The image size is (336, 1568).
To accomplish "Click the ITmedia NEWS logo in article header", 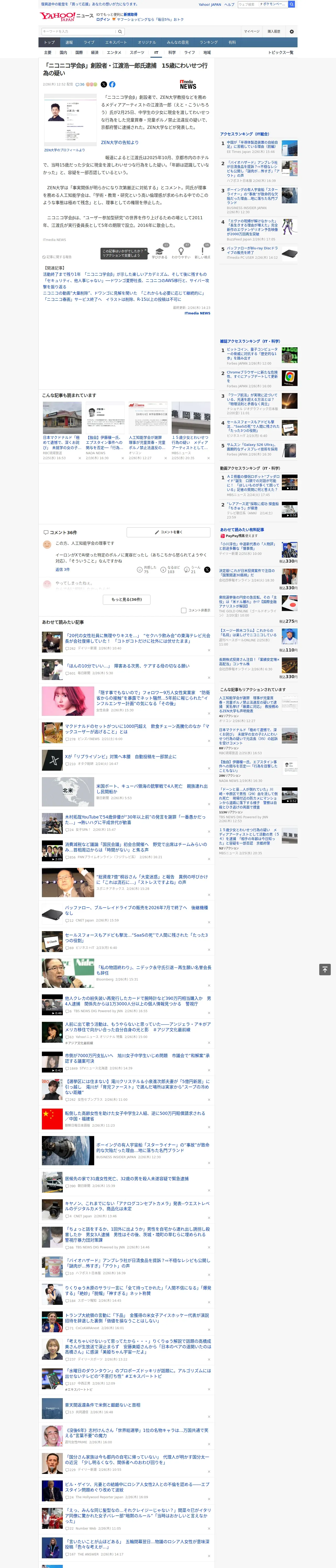I will tap(188, 85).
